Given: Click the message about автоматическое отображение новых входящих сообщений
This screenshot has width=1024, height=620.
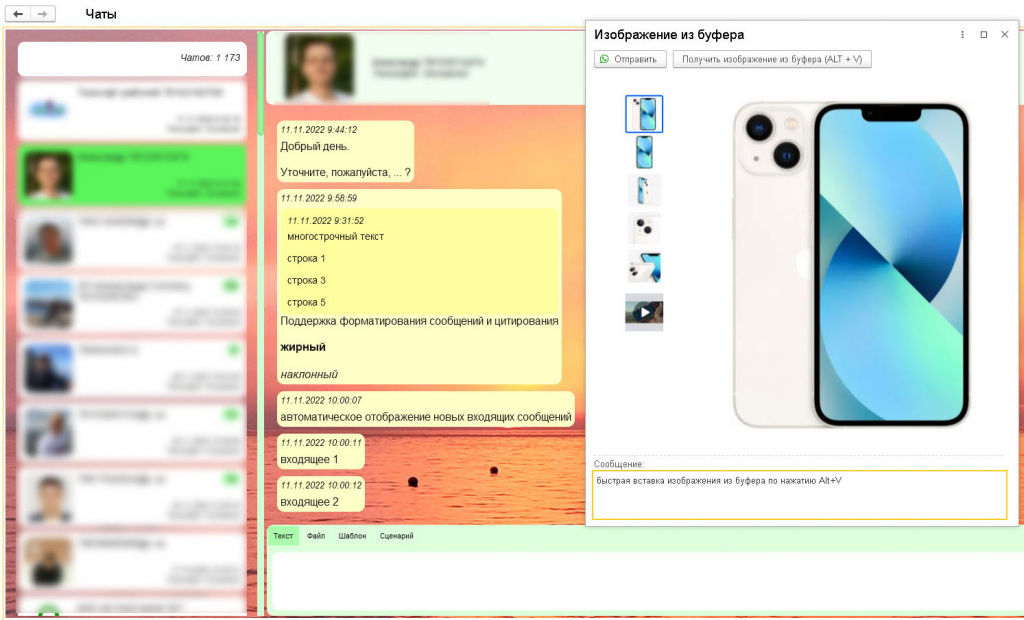Looking at the screenshot, I should (x=426, y=417).
